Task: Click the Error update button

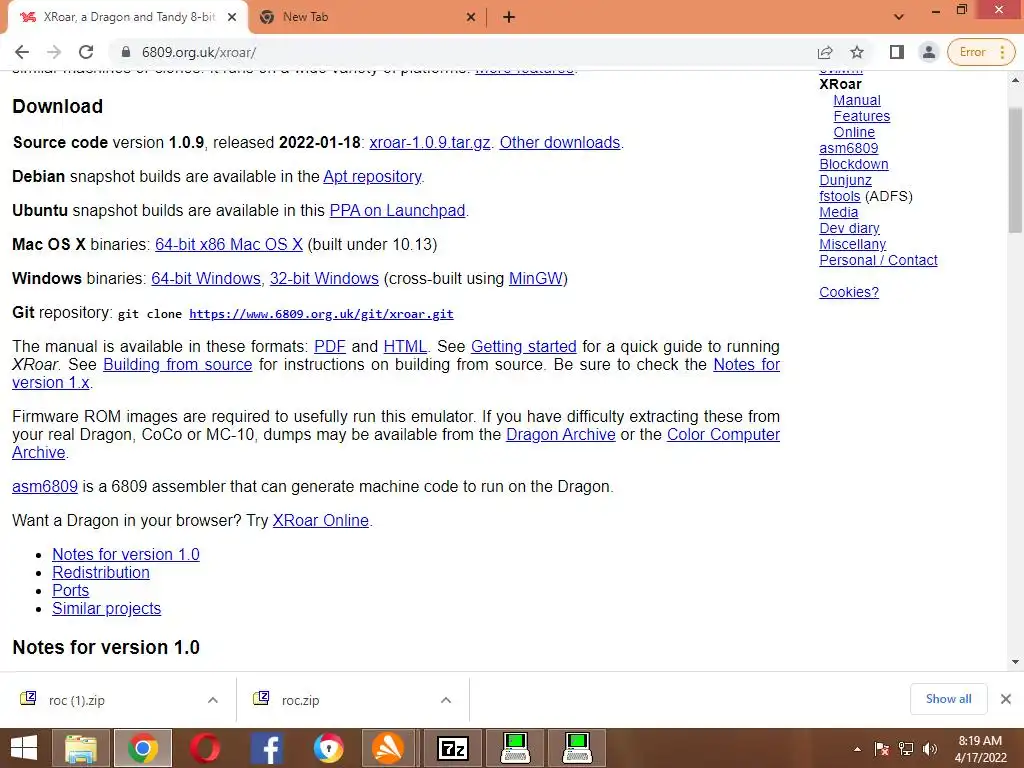Action: point(980,52)
